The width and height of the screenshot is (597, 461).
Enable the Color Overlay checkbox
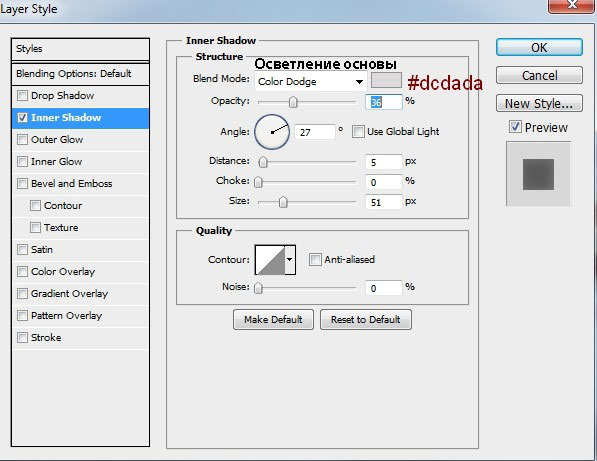tap(22, 272)
